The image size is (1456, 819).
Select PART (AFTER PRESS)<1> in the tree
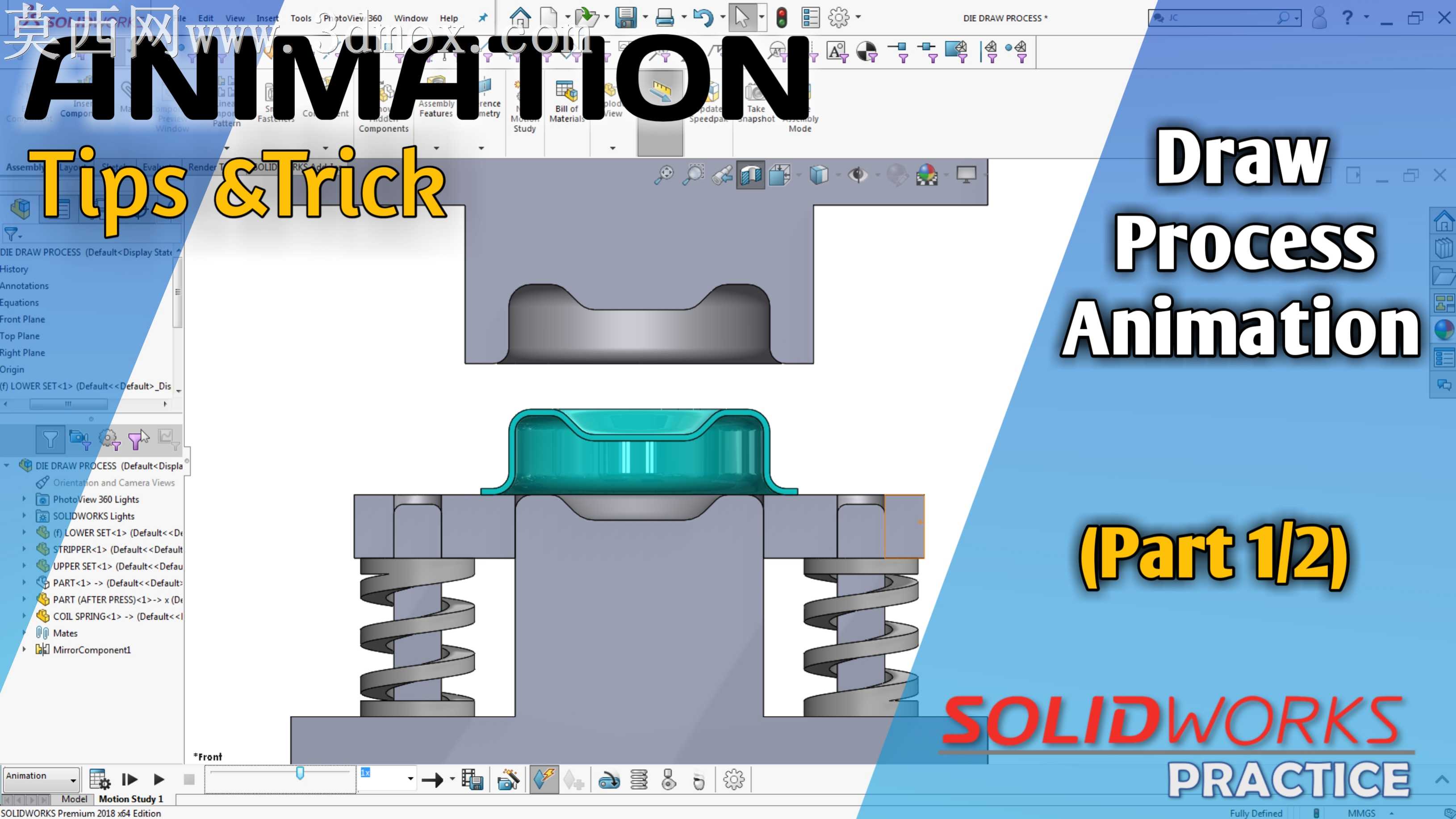(x=117, y=600)
